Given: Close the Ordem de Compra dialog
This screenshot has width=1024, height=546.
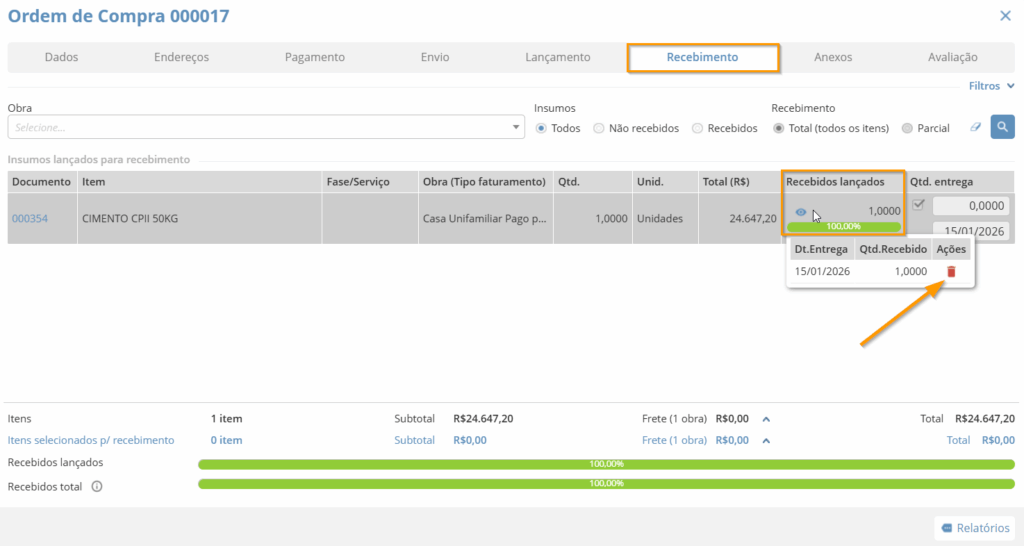Looking at the screenshot, I should pyautogui.click(x=1005, y=15).
